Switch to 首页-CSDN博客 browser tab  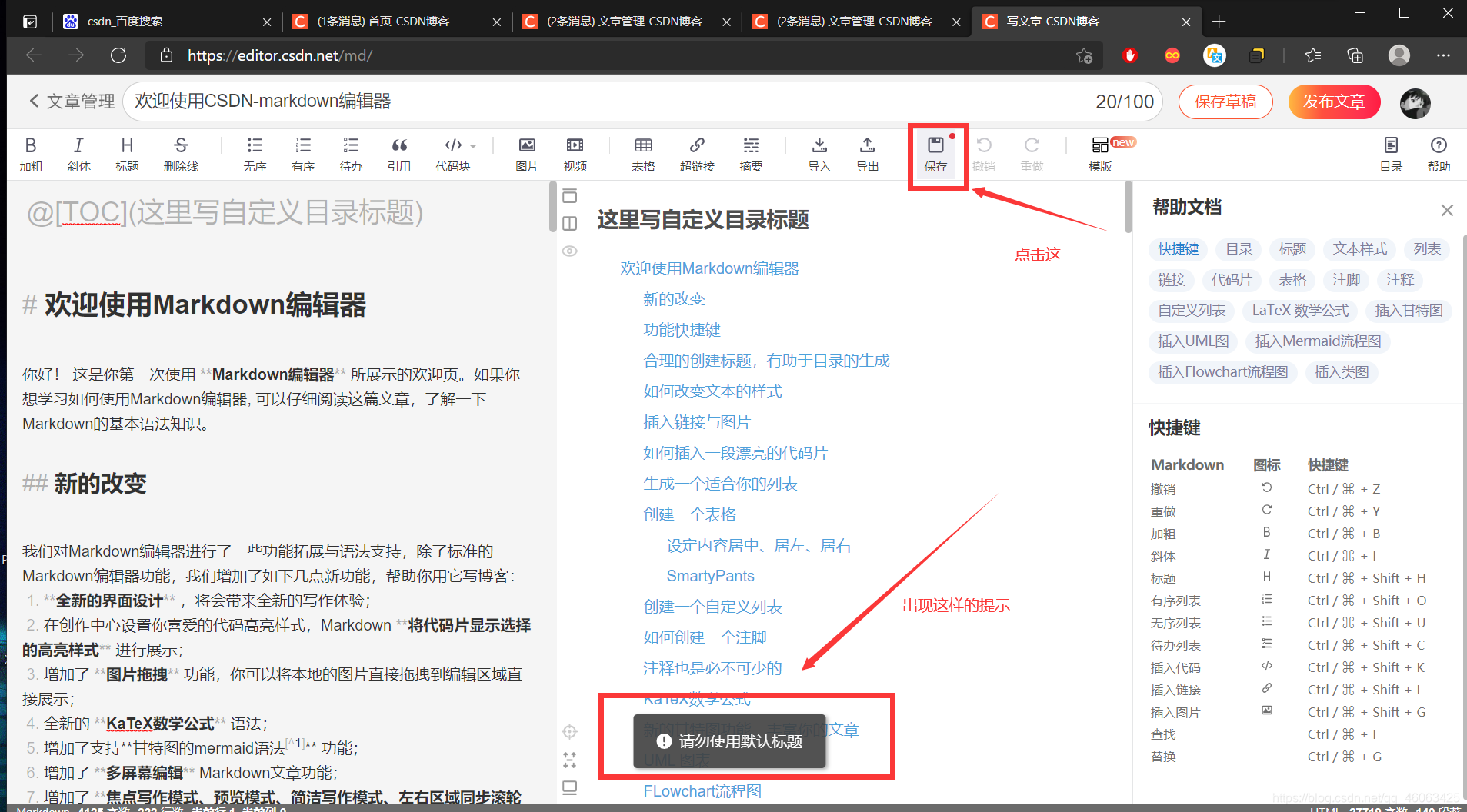tap(397, 22)
